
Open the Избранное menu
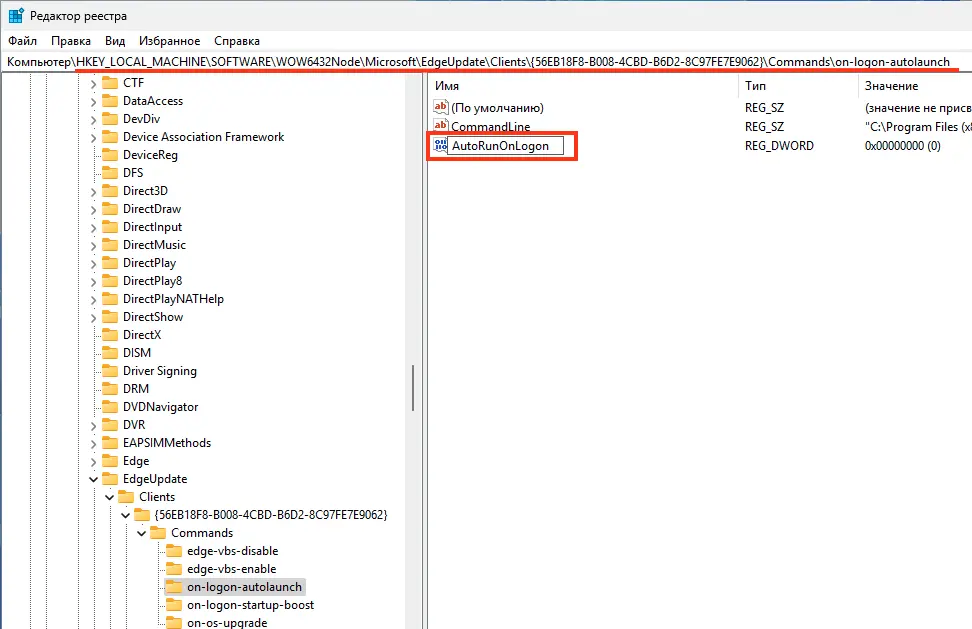click(x=169, y=41)
